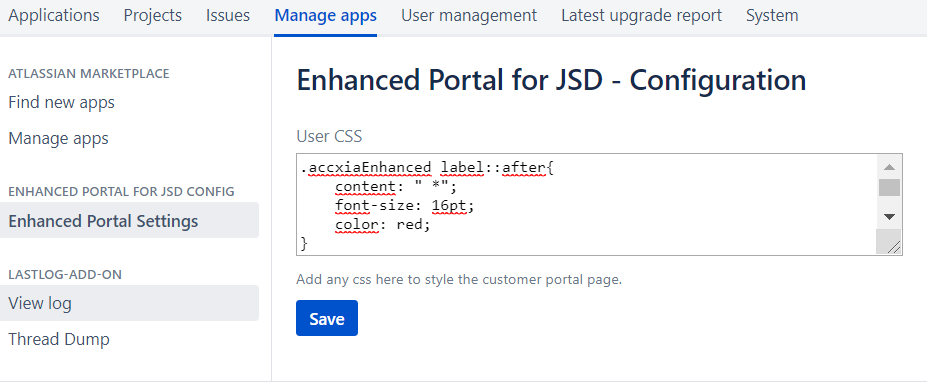927x382 pixels.
Task: Open Find new apps link
Action: click(x=61, y=102)
